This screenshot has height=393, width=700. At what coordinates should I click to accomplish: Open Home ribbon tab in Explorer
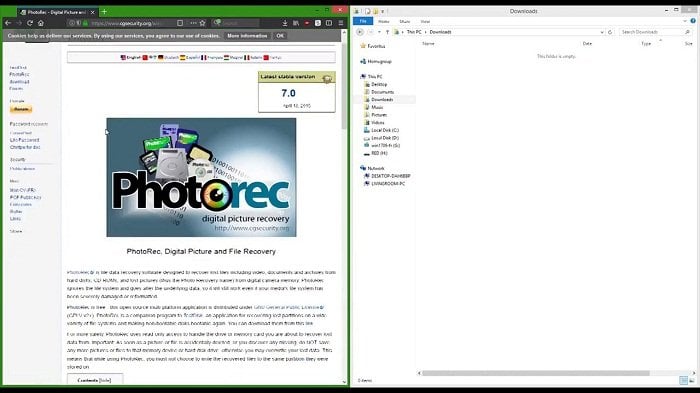383,21
